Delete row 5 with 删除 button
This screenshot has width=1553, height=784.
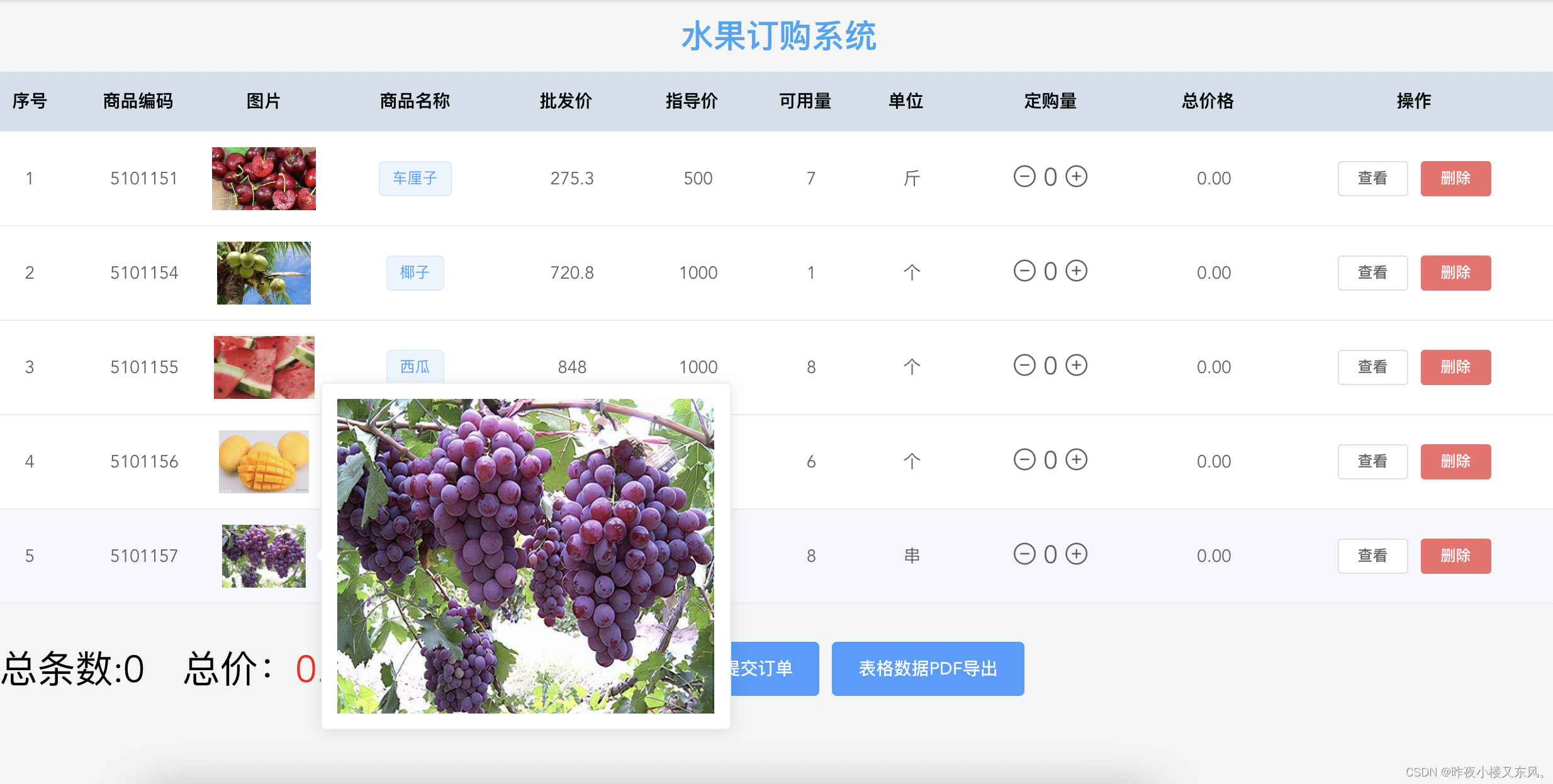coord(1455,556)
